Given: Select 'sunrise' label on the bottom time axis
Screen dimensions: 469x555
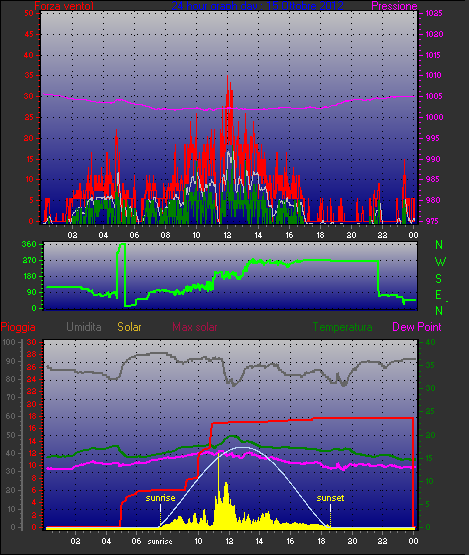Looking at the screenshot, I should [160, 541].
